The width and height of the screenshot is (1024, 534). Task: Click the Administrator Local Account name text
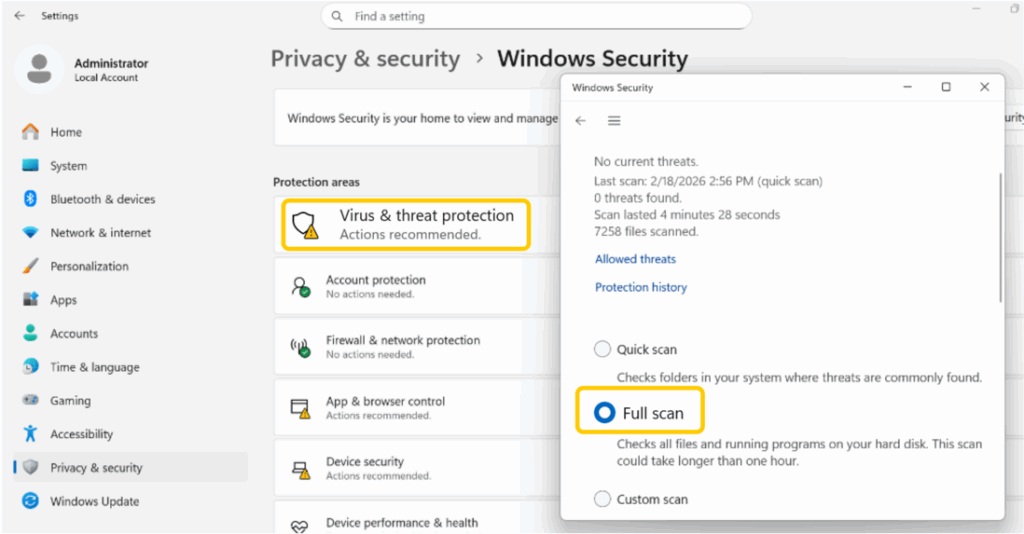pyautogui.click(x=111, y=69)
